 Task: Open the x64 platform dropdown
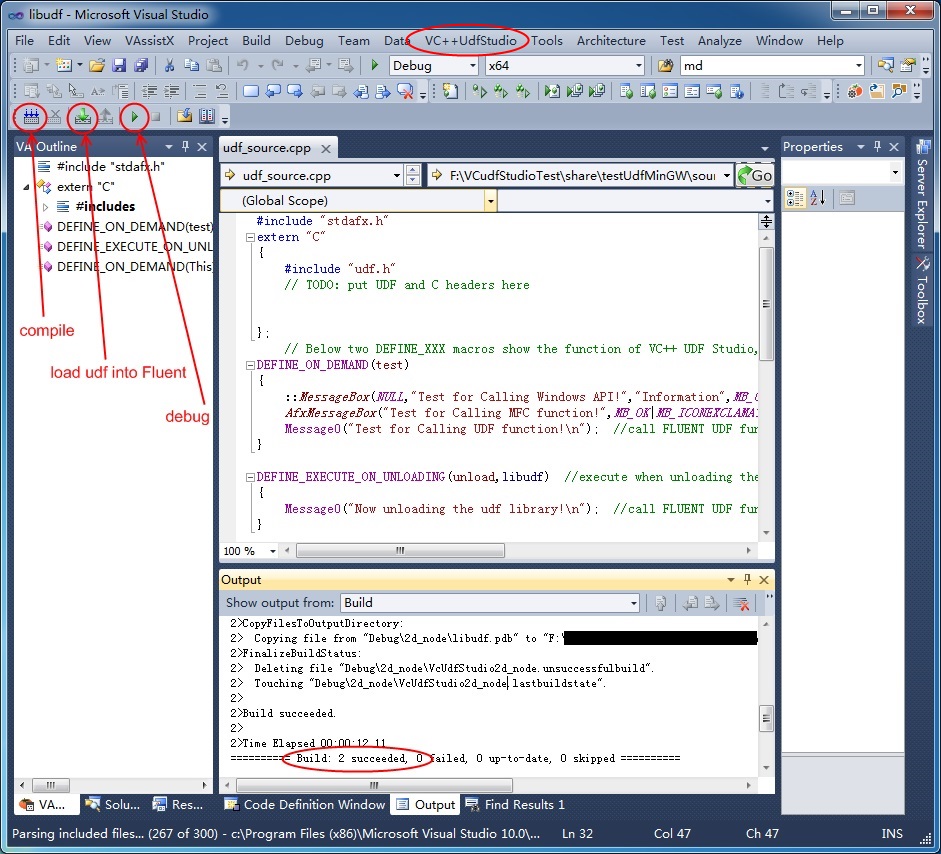coord(638,66)
